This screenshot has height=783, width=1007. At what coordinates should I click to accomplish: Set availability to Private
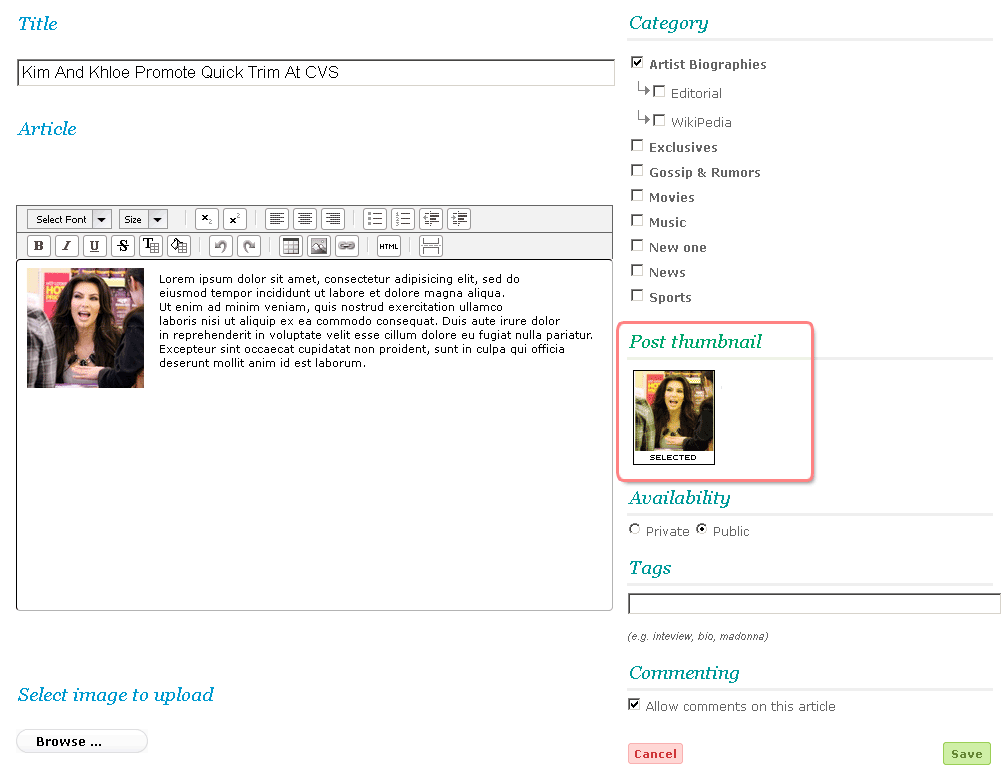coord(635,529)
